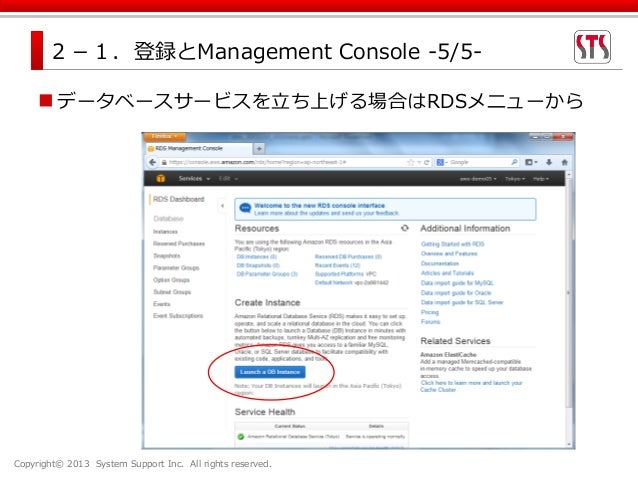Select the RDS Management Console tab
Screen dimensions: 638x479
tap(199, 149)
